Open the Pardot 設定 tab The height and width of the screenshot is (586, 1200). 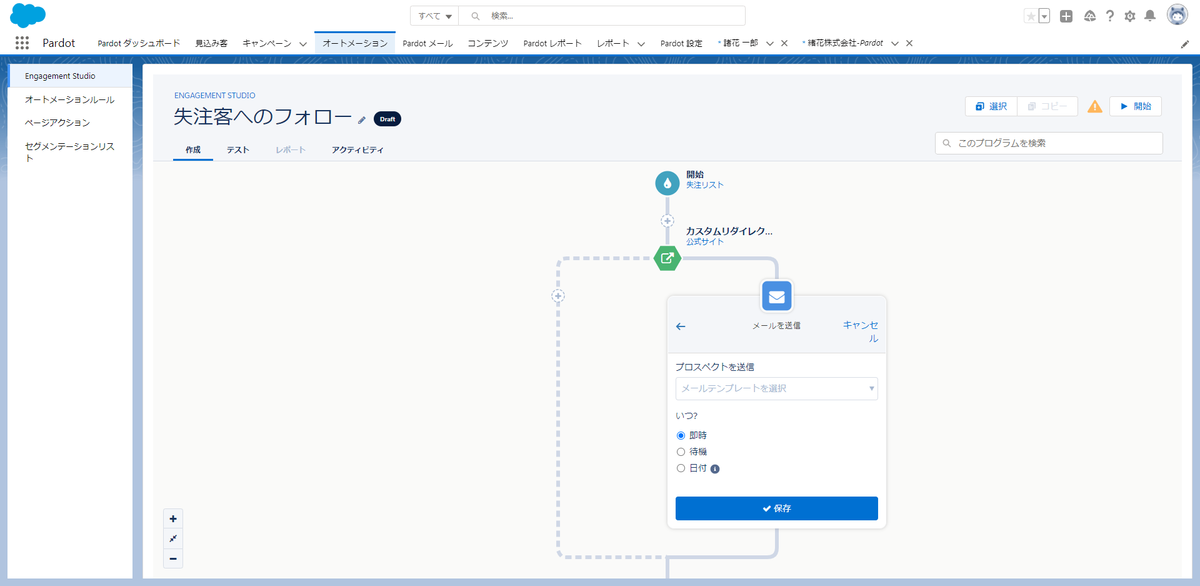[x=682, y=44]
